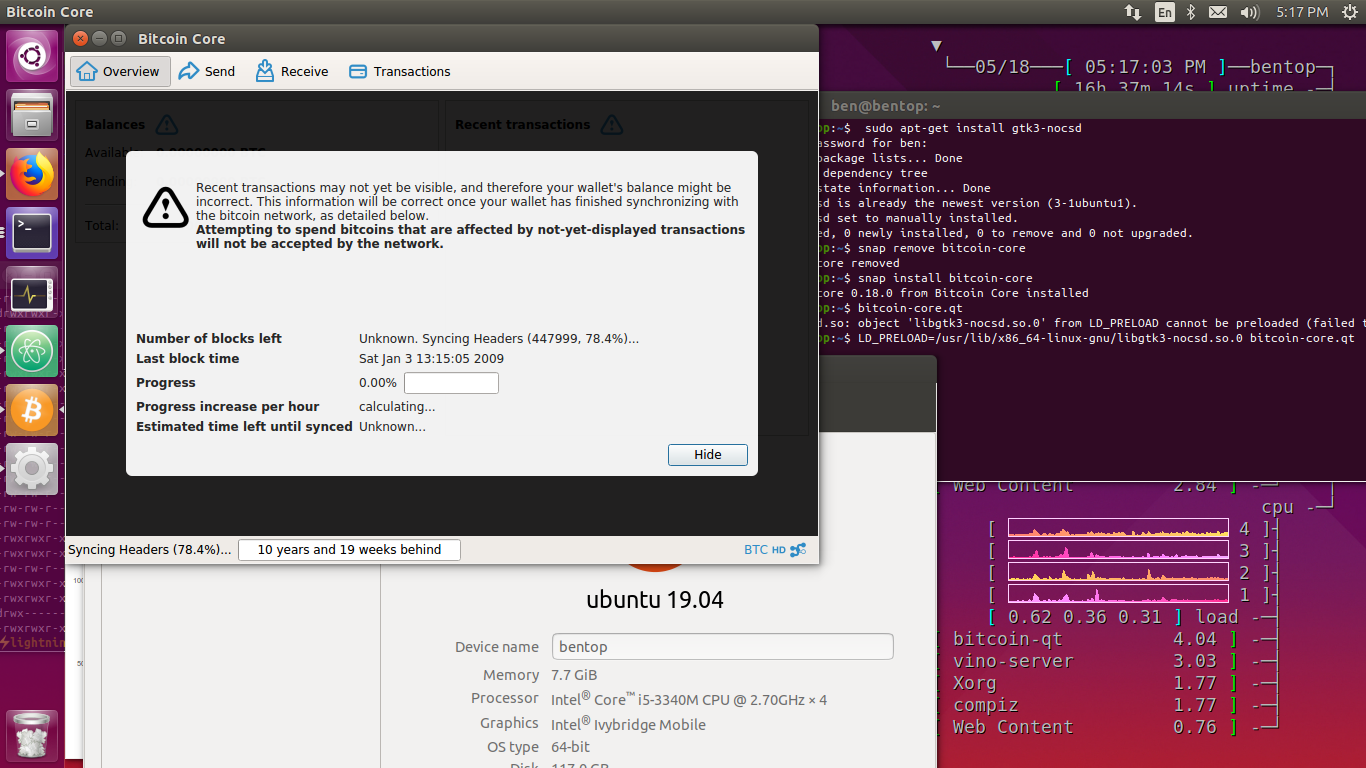Image resolution: width=1366 pixels, height=768 pixels.
Task: Click the sync progress bar next to 0.00%
Action: pyautogui.click(x=450, y=382)
